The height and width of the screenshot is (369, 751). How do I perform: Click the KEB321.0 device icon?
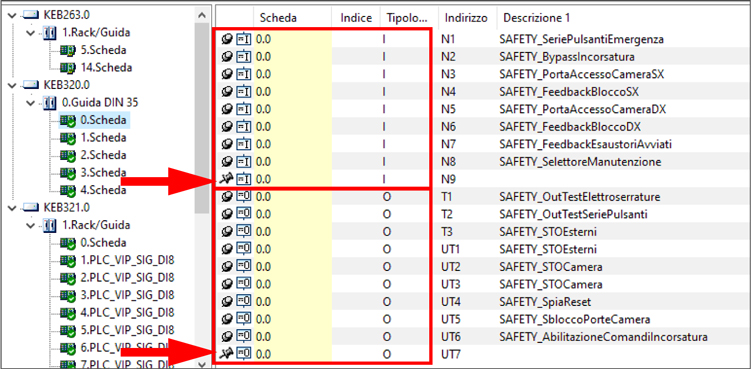31,208
